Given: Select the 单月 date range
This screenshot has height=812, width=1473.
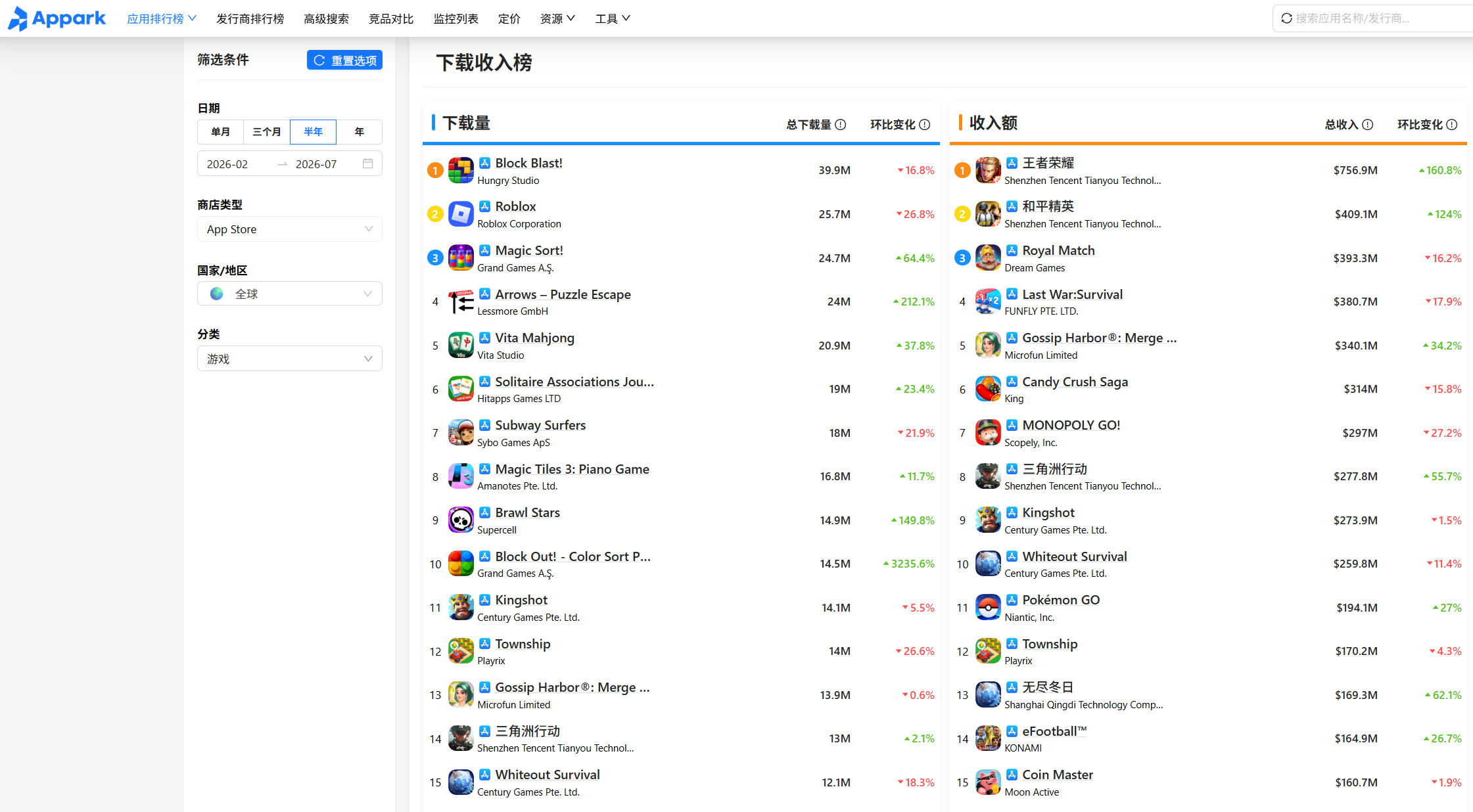Looking at the screenshot, I should click(x=221, y=132).
